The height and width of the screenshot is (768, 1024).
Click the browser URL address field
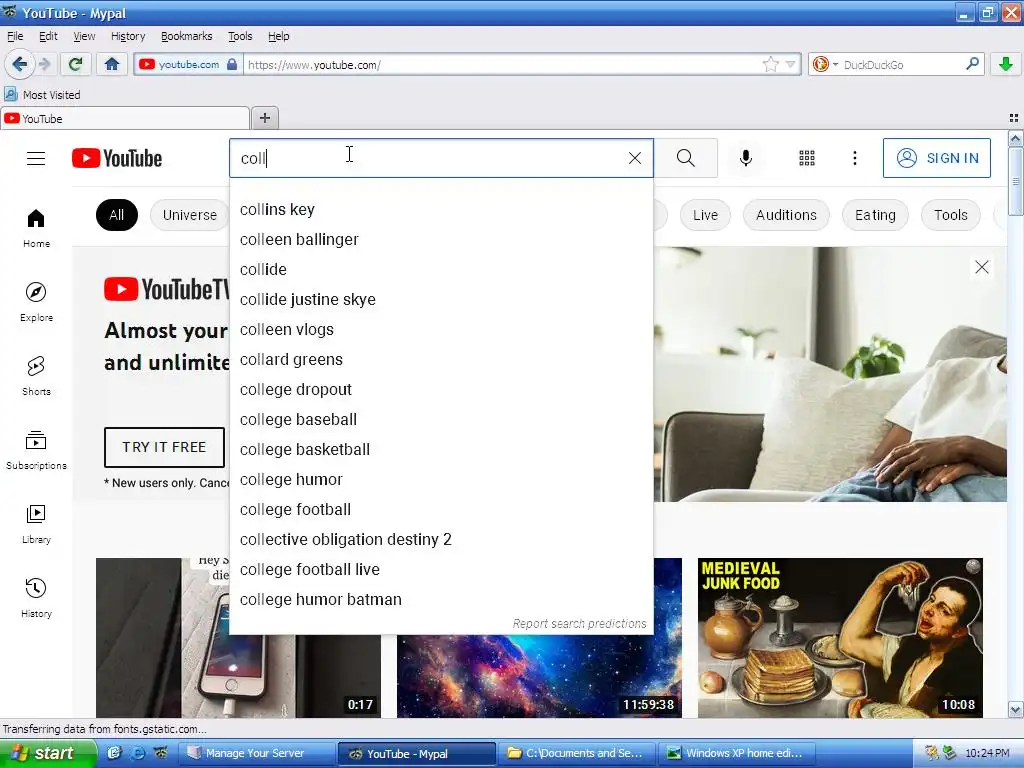503,65
